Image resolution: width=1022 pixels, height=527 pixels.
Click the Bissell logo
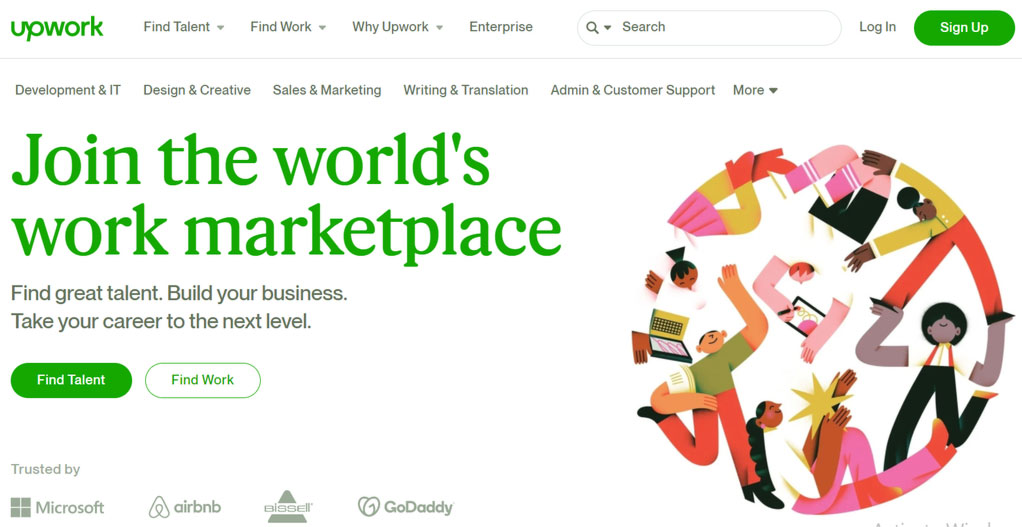tap(289, 506)
